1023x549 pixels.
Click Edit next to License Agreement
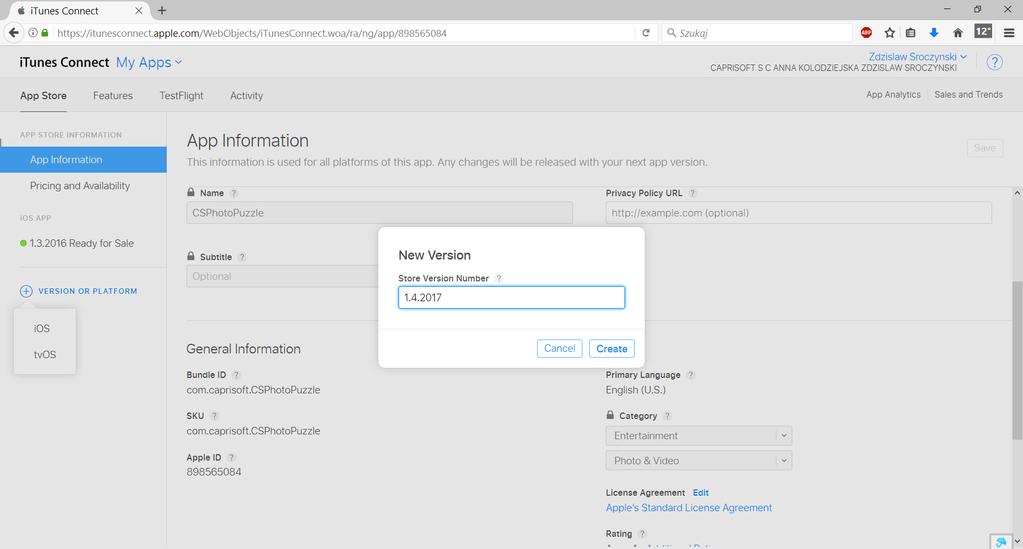tap(701, 493)
